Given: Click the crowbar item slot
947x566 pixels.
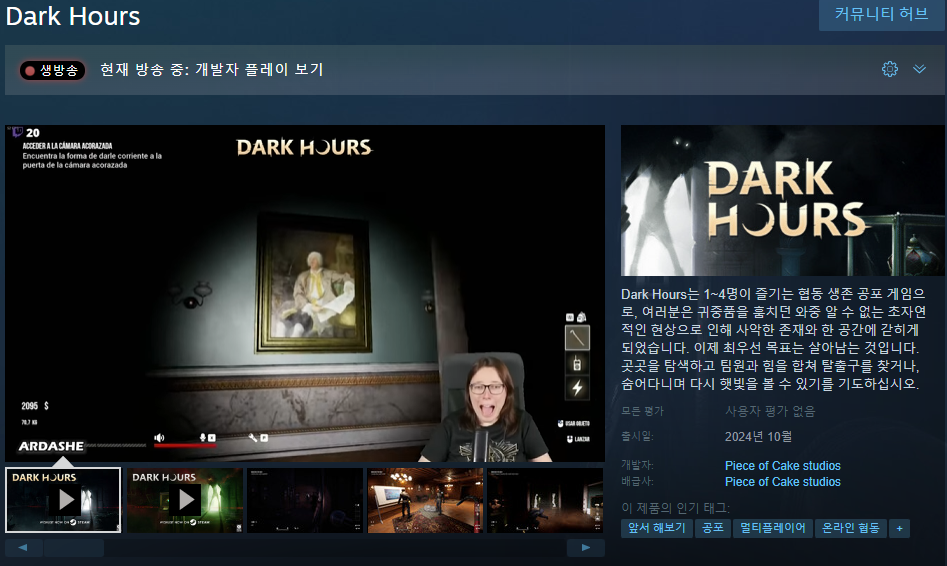Looking at the screenshot, I should click(x=577, y=338).
